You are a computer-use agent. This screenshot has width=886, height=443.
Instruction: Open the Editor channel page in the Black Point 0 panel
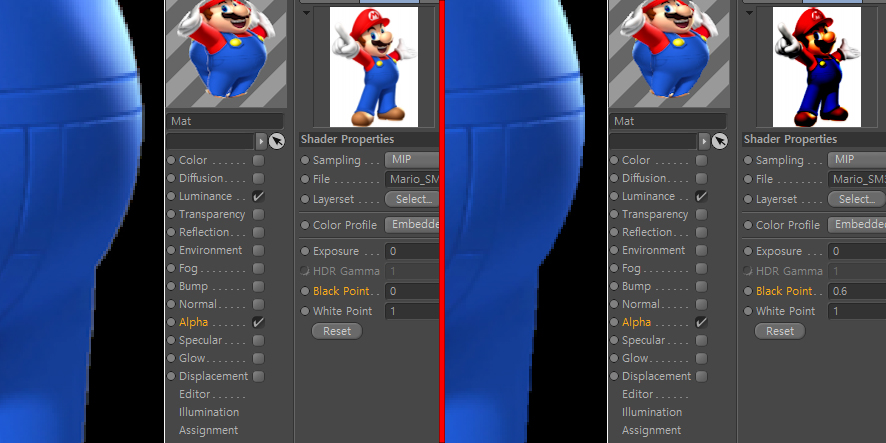(194, 394)
